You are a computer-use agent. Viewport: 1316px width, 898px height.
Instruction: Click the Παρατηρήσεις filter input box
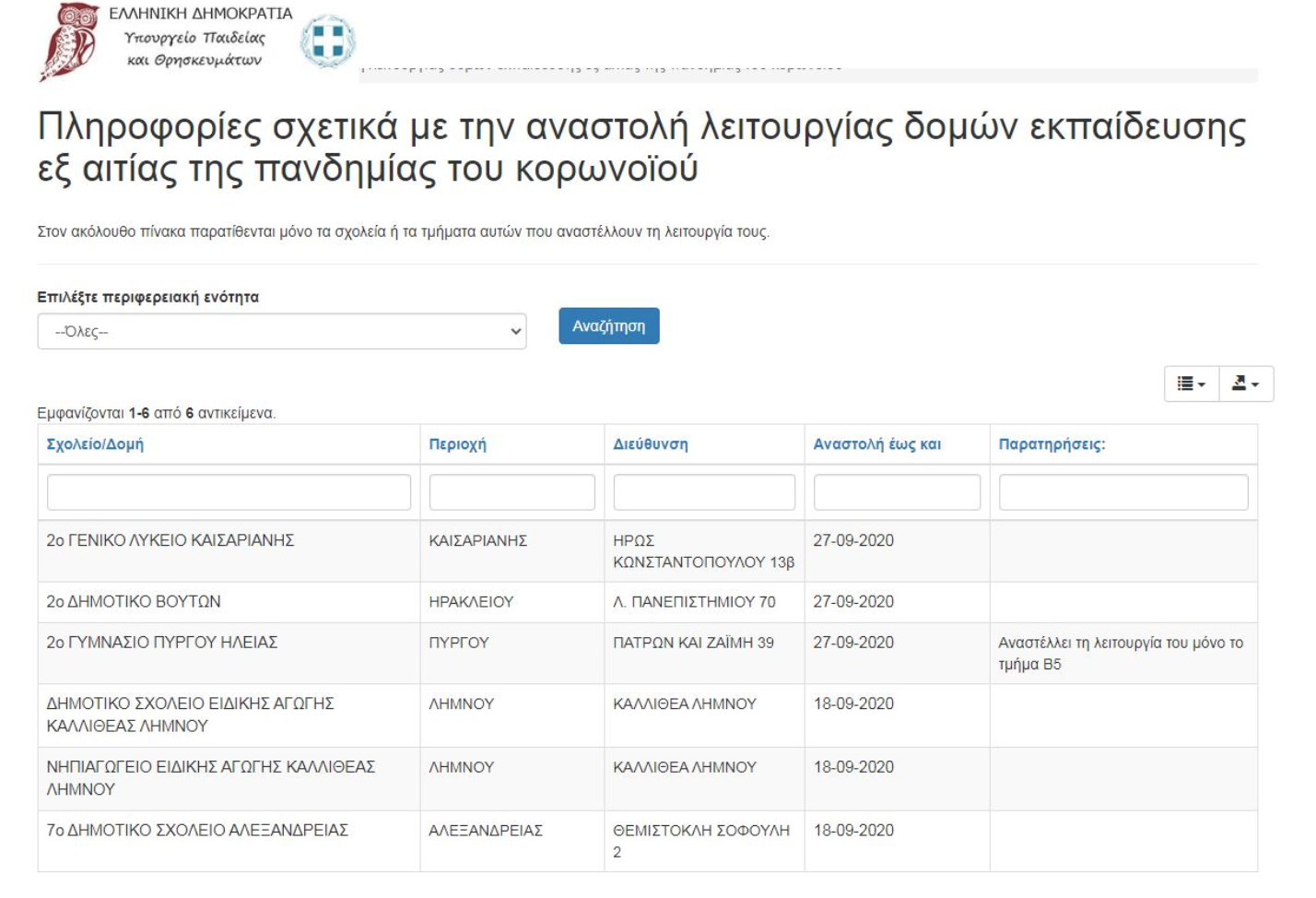(1122, 492)
